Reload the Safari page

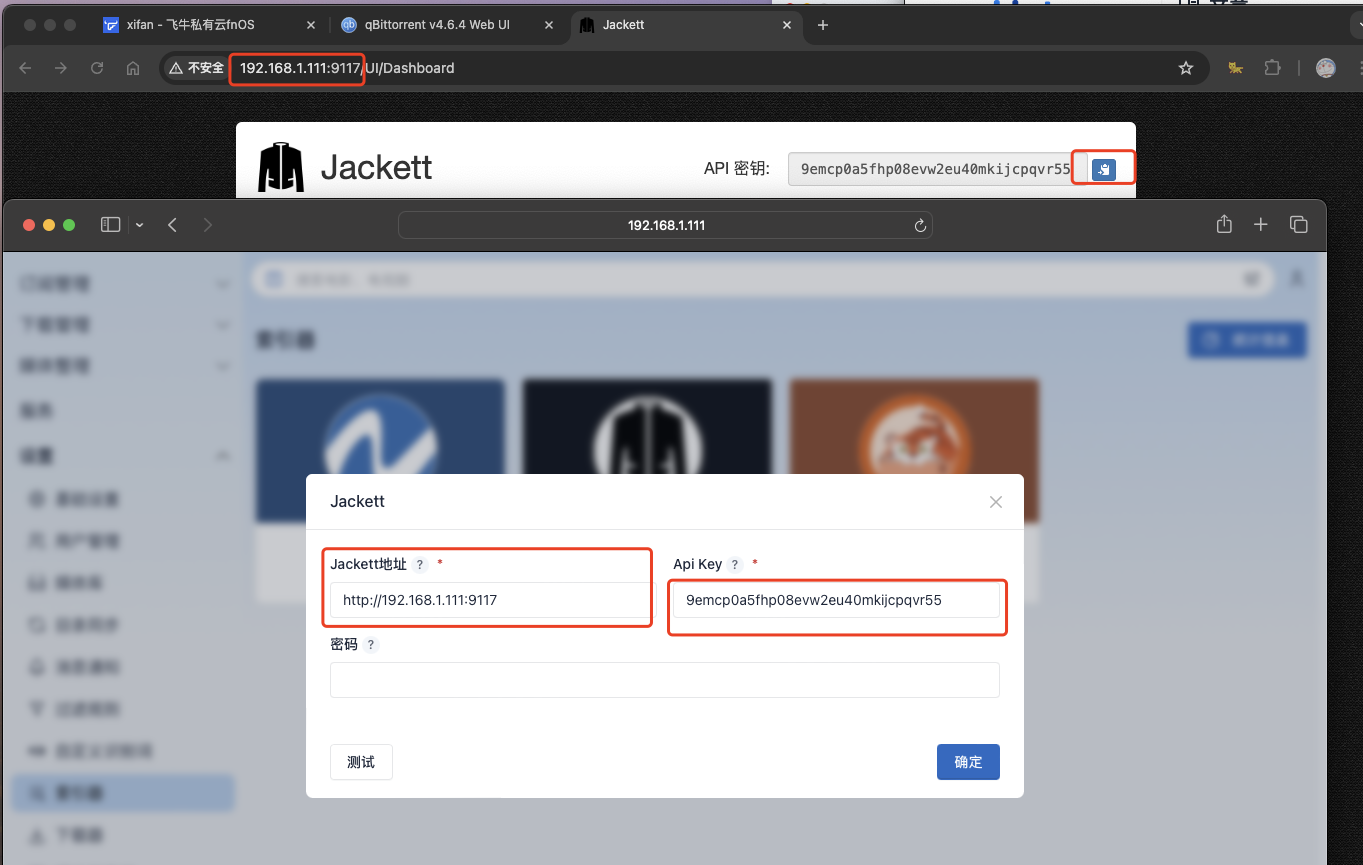[920, 226]
